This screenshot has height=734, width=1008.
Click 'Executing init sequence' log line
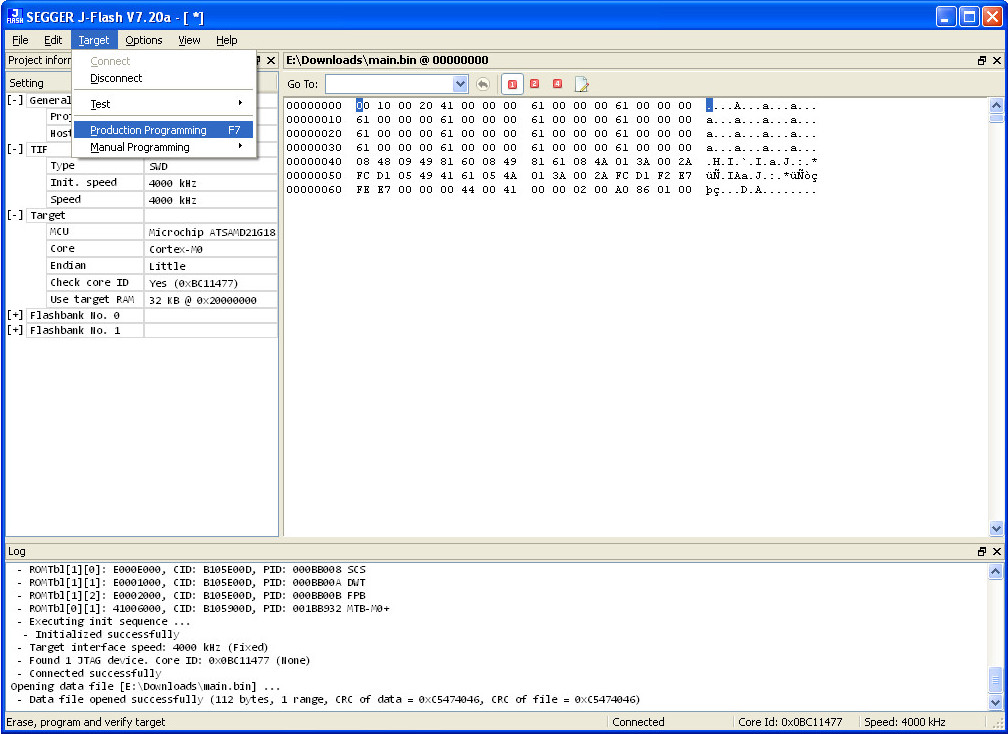(x=109, y=622)
